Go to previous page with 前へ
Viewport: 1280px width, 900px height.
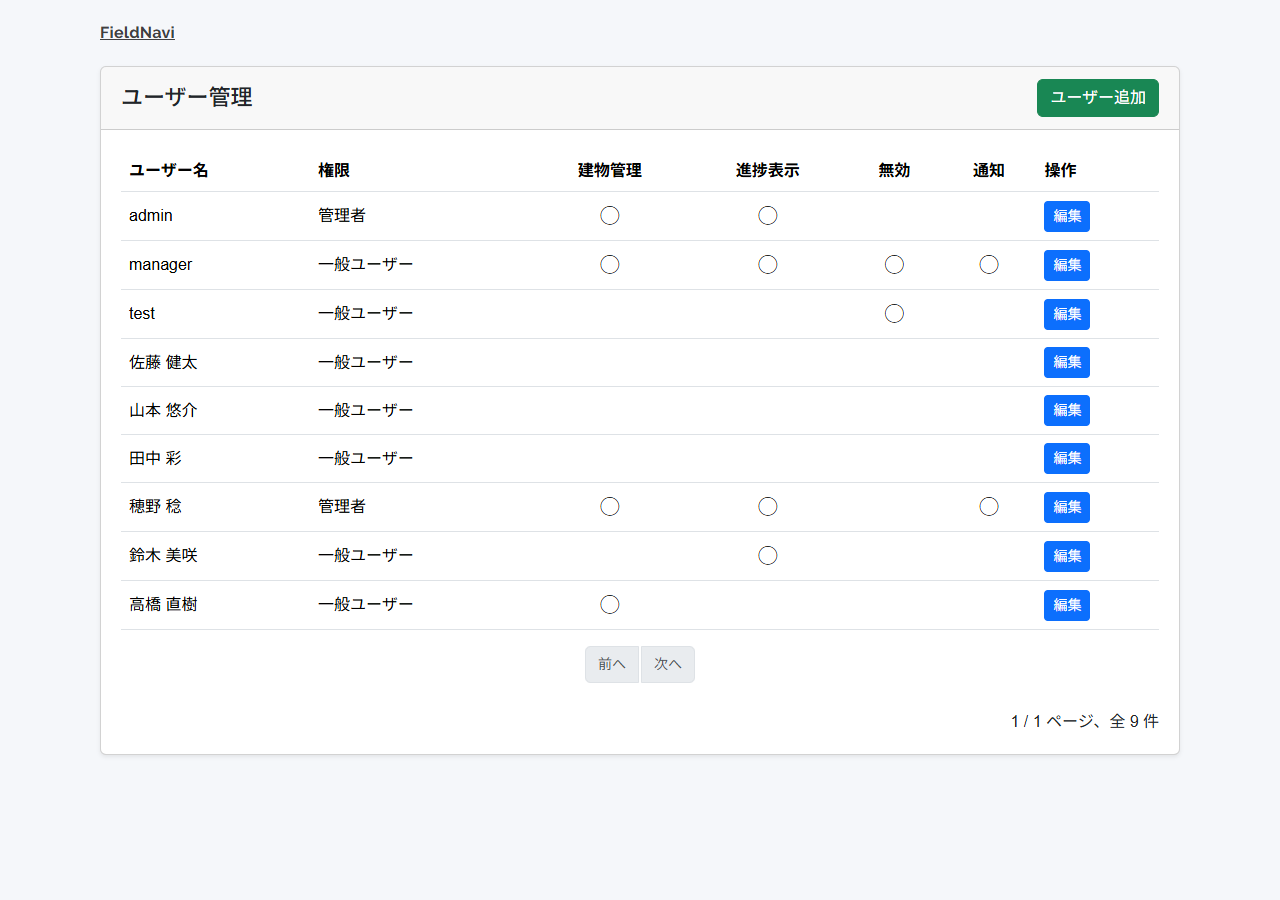pos(612,664)
